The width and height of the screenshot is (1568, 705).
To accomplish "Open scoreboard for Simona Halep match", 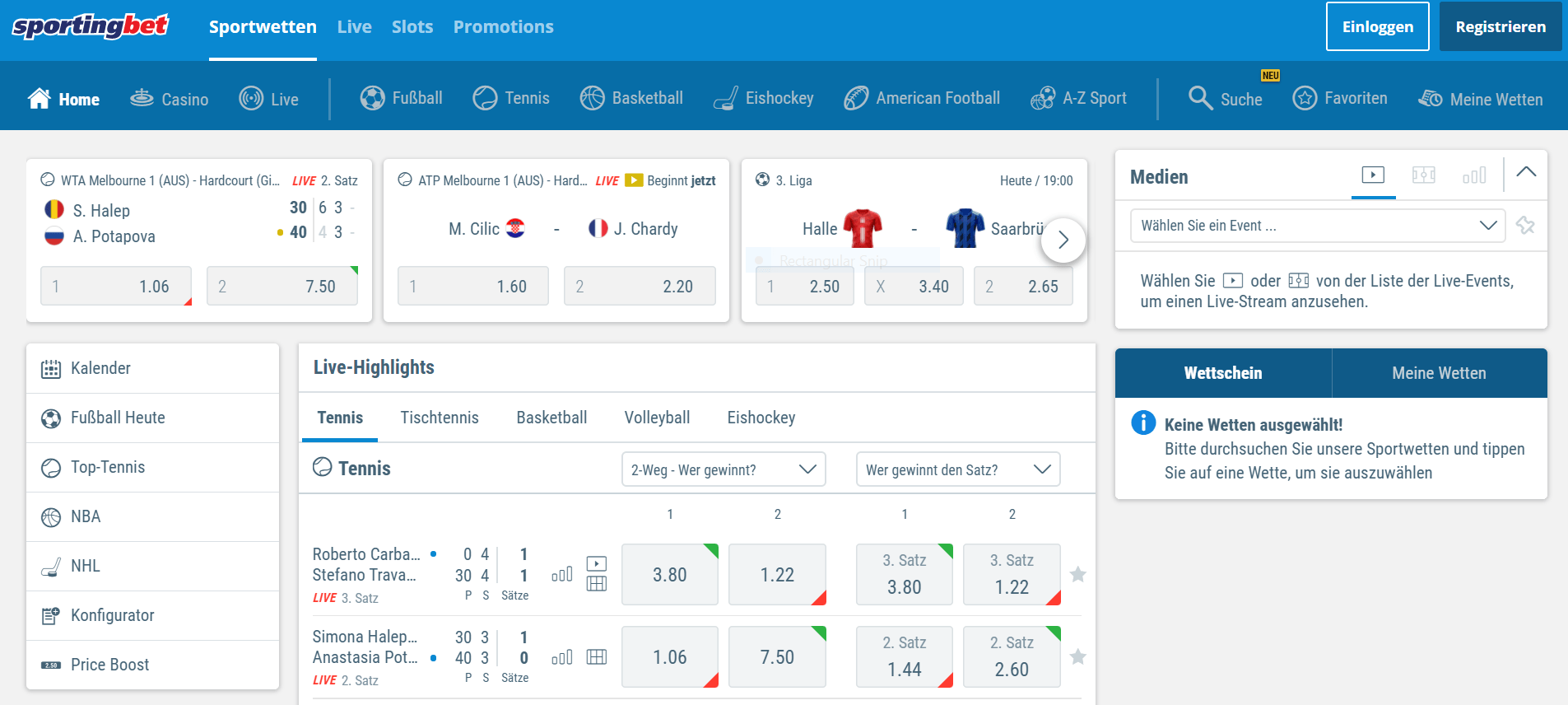I will pos(597,657).
